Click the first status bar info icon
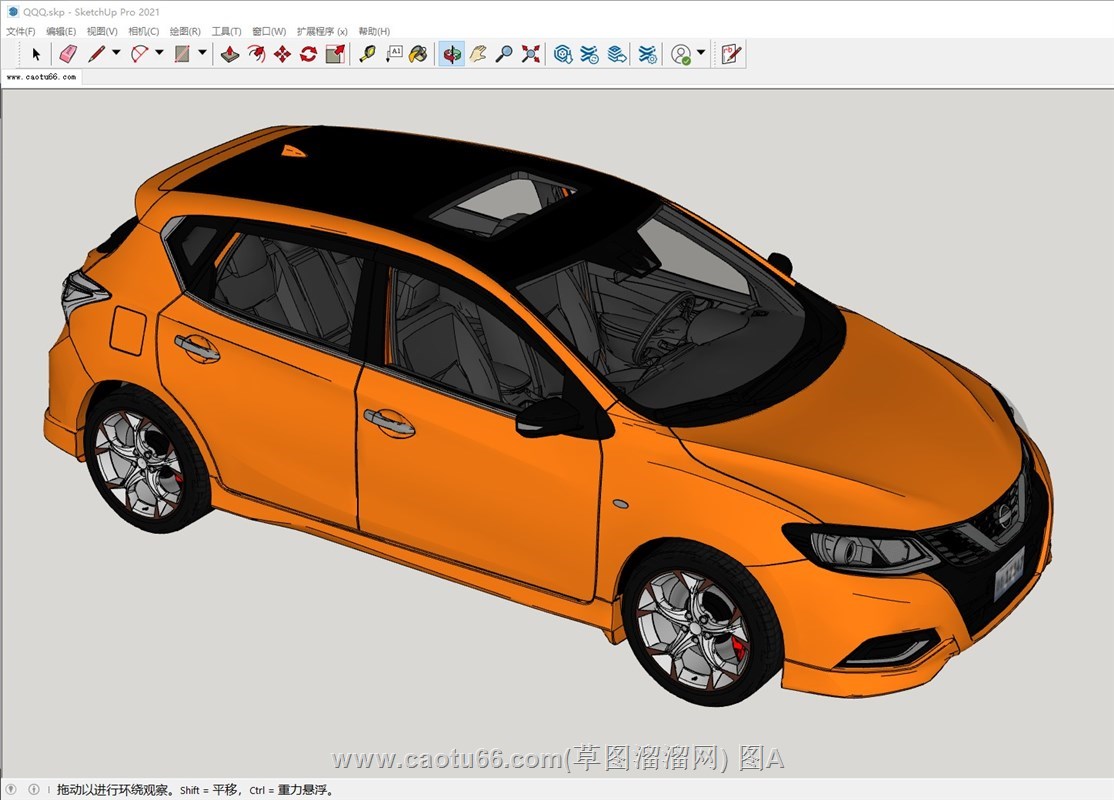Viewport: 1114px width, 800px height. 12,789
